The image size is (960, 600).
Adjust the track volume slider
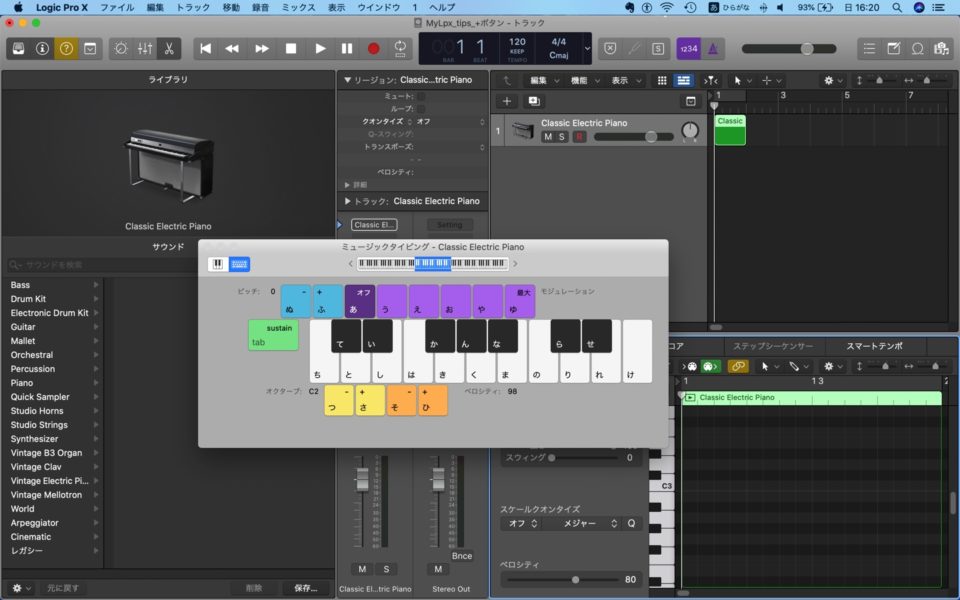coord(634,137)
